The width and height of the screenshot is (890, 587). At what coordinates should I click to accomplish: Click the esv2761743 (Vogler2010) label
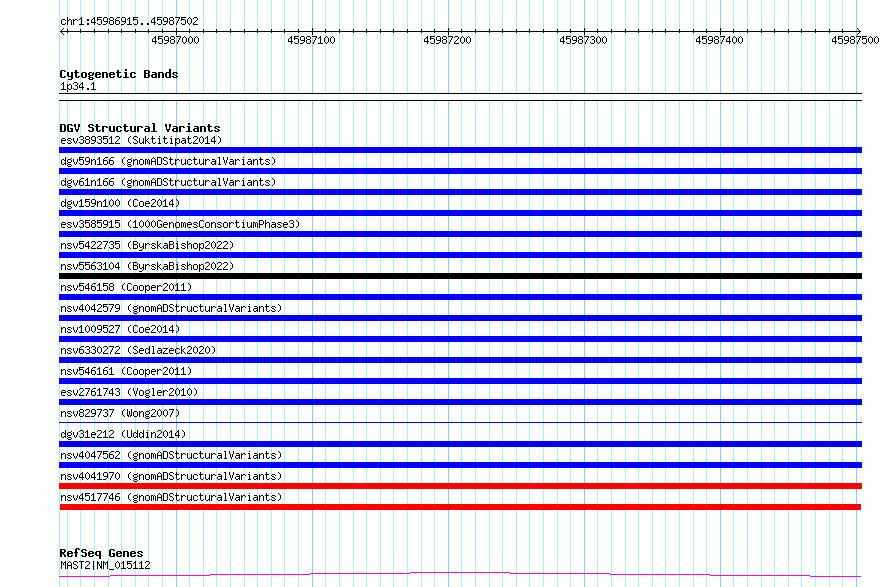129,392
